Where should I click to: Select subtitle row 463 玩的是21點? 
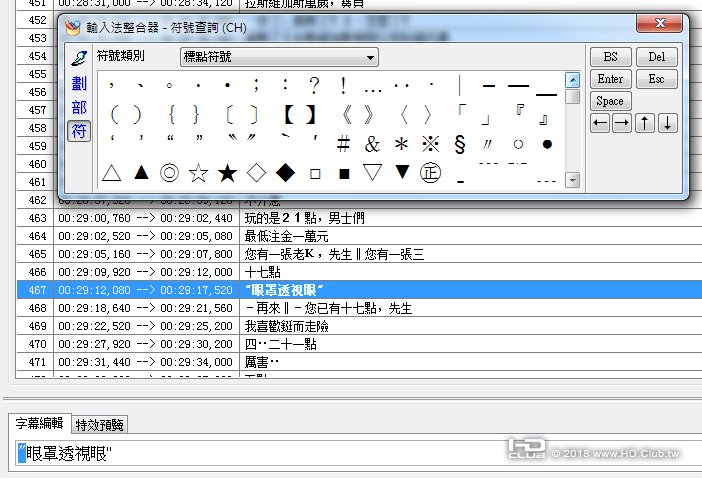click(359, 218)
